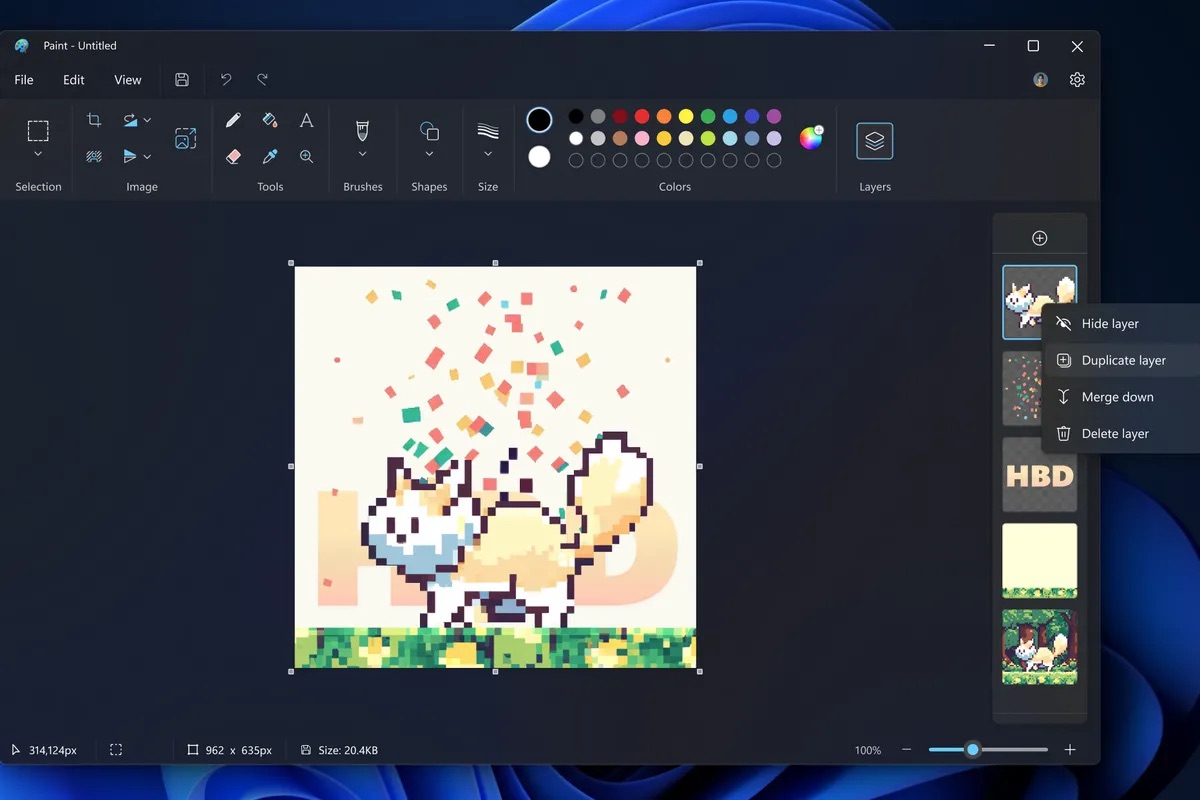The image size is (1200, 800).
Task: Add a new layer with the plus button
Action: 1039,237
